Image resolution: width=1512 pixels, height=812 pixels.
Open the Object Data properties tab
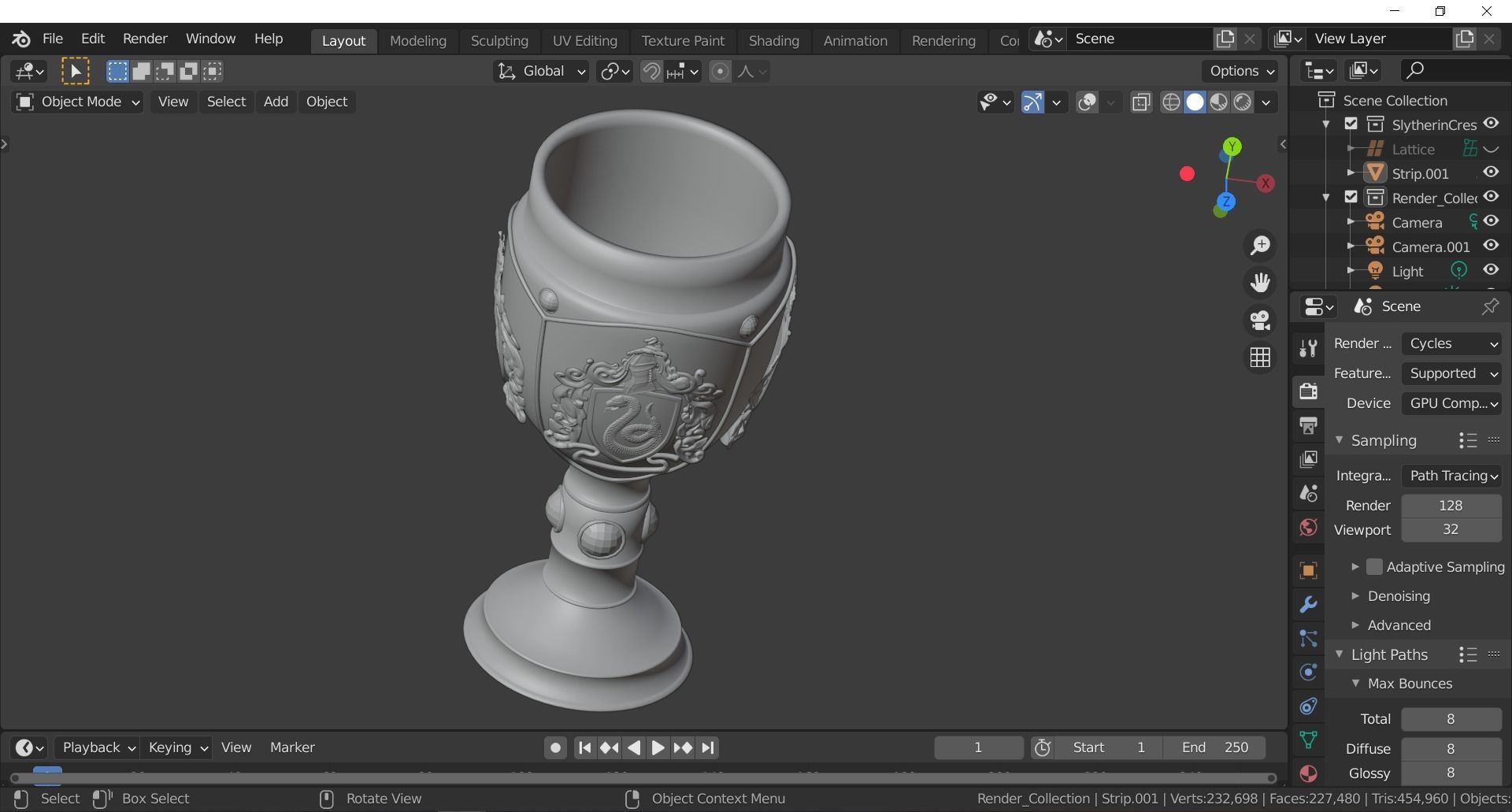[1308, 740]
